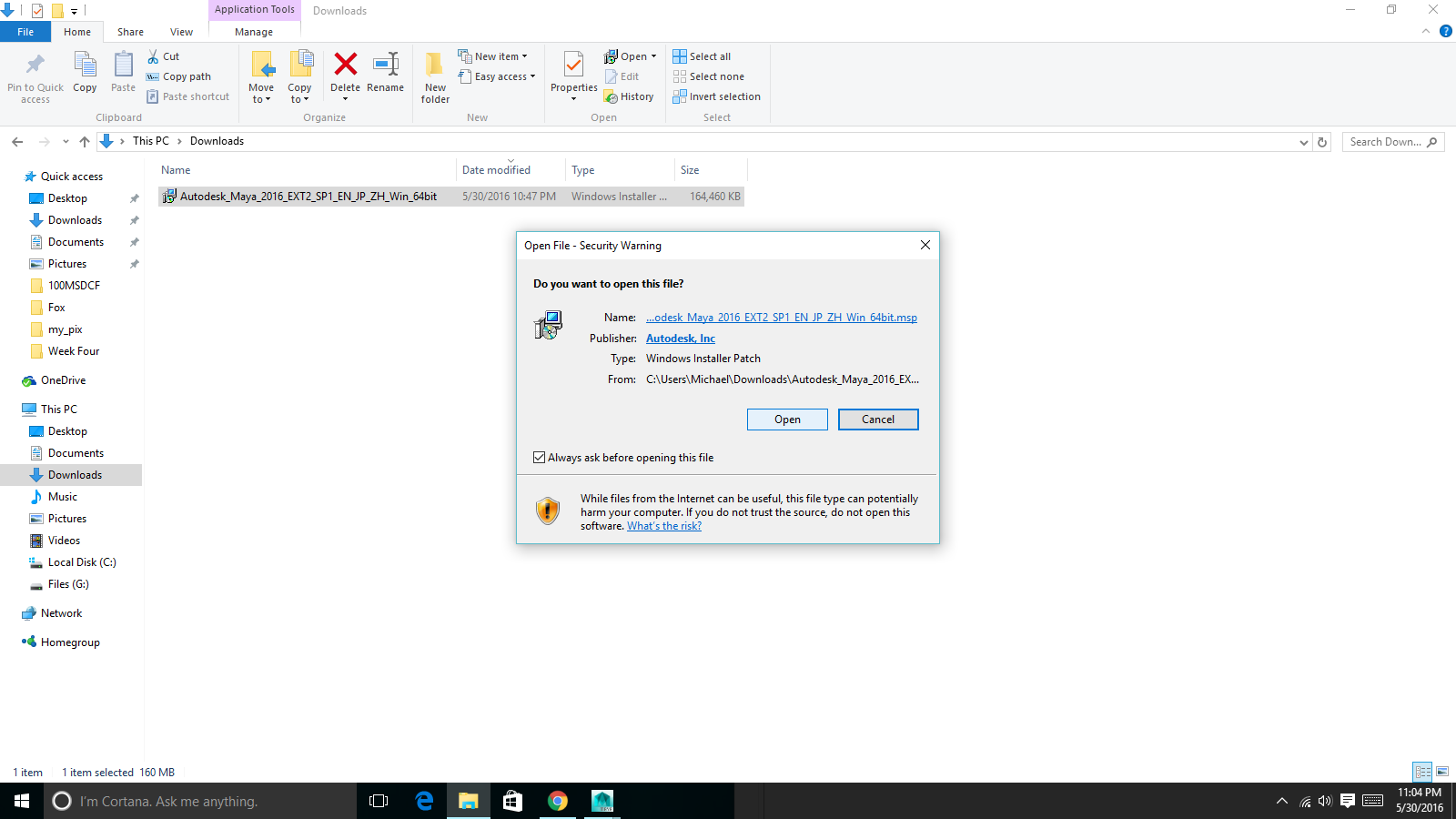Image resolution: width=1456 pixels, height=819 pixels.
Task: Click Select all in ribbon
Action: pos(702,56)
